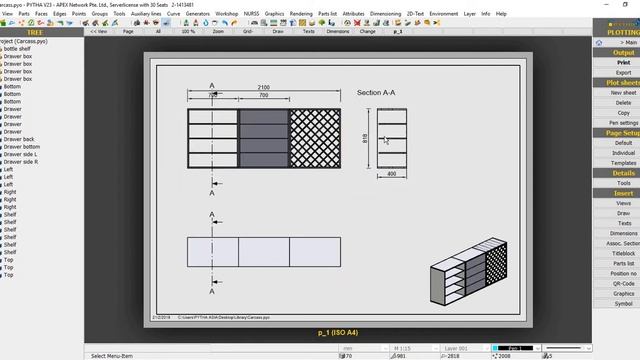The image size is (640, 360).
Task: Click the yellow textured square toolbar icon
Action: pos(302,23)
